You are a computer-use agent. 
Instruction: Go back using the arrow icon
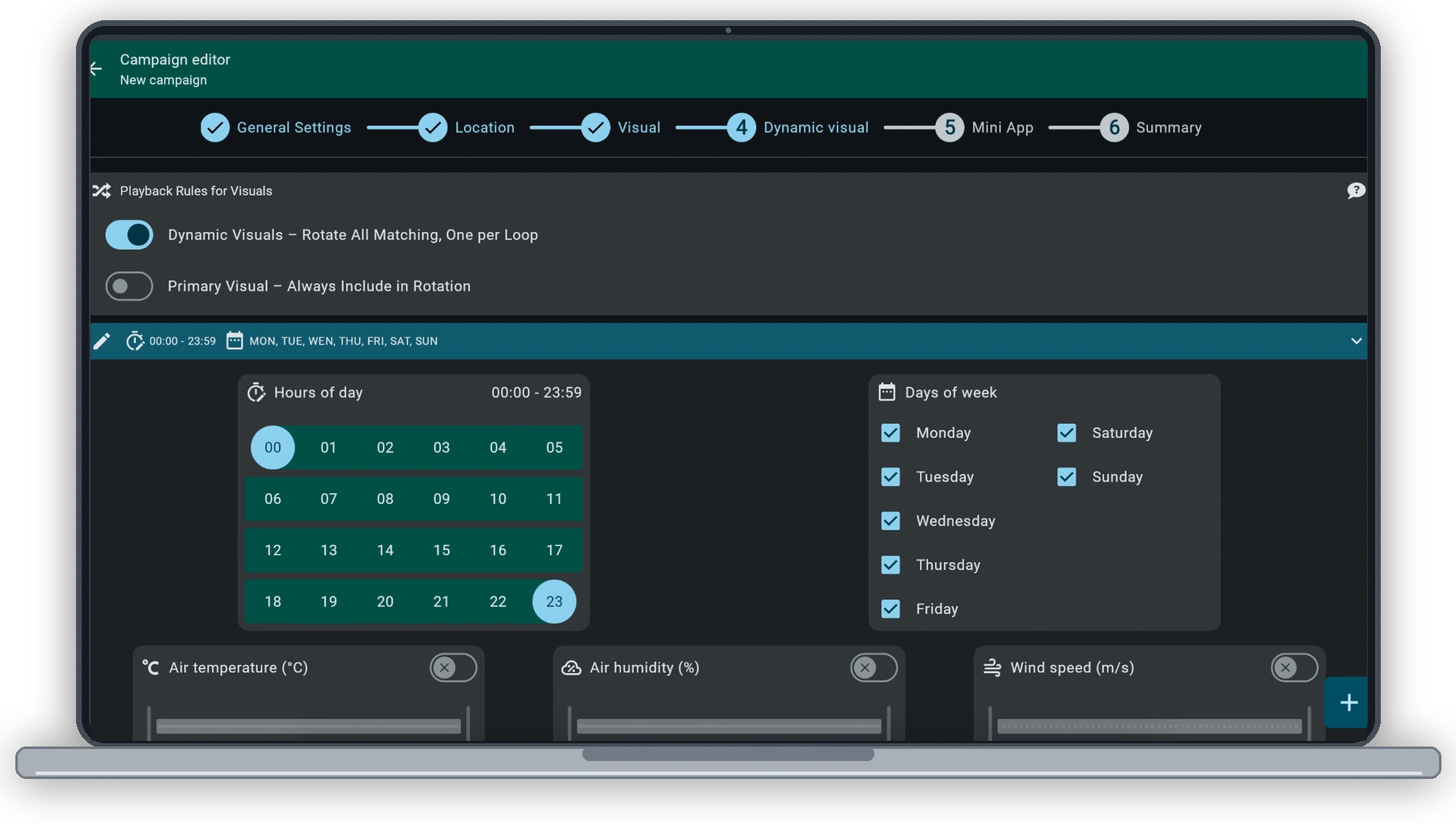point(96,69)
